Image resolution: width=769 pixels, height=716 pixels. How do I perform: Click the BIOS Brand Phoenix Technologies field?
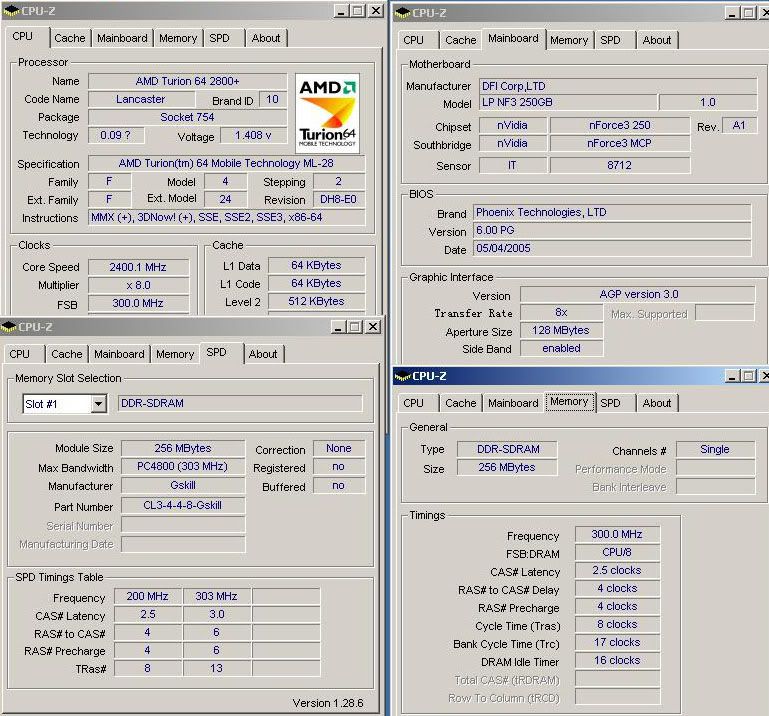pos(611,213)
